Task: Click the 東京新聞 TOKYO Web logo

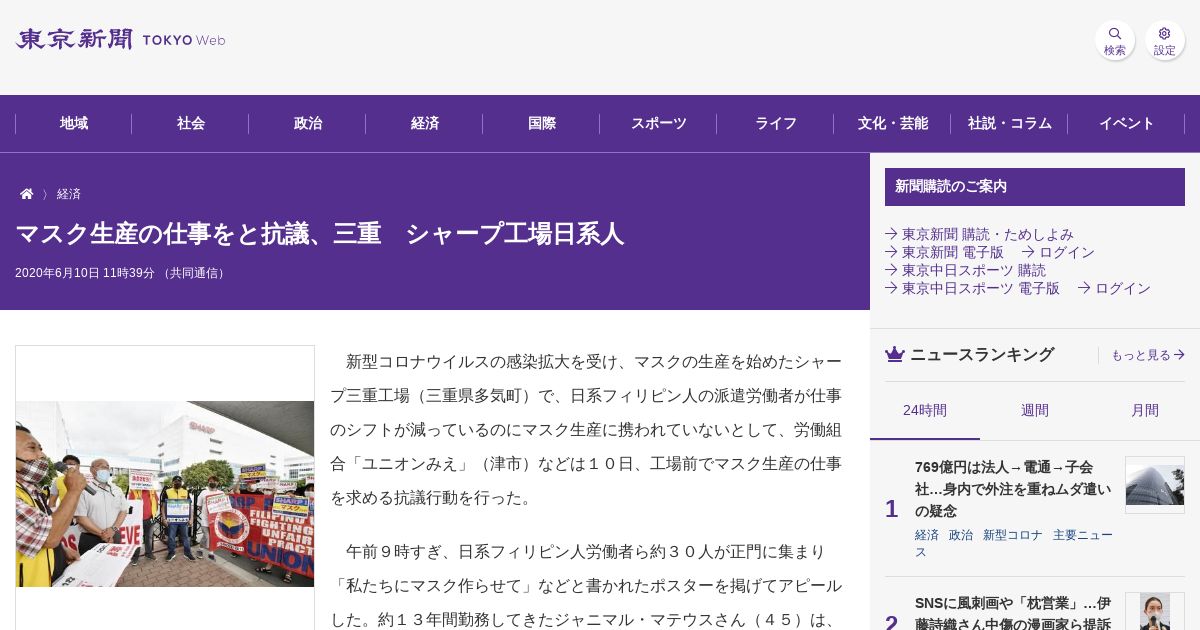Action: tap(120, 40)
